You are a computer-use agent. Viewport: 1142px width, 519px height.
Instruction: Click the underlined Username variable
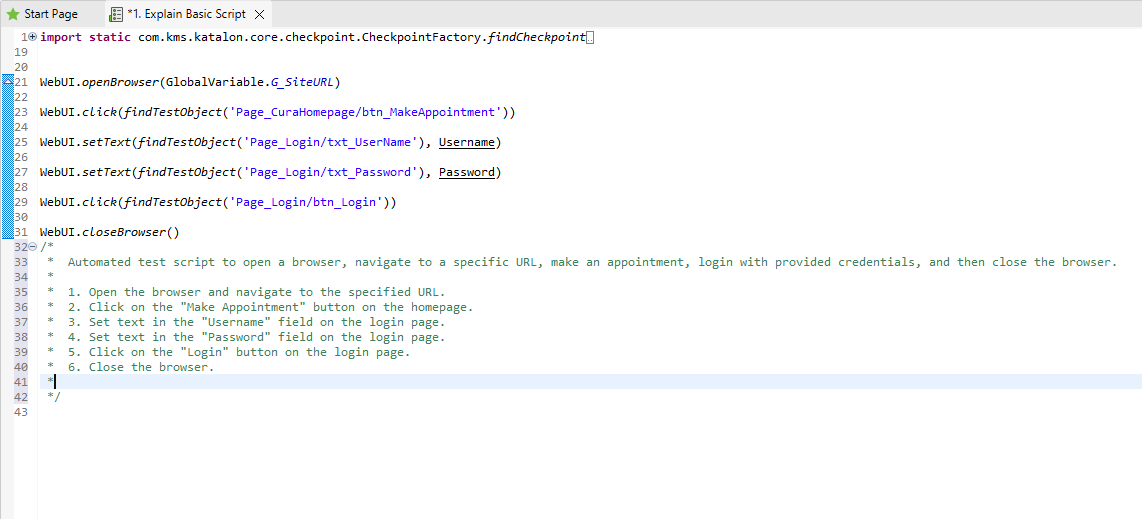coord(467,142)
